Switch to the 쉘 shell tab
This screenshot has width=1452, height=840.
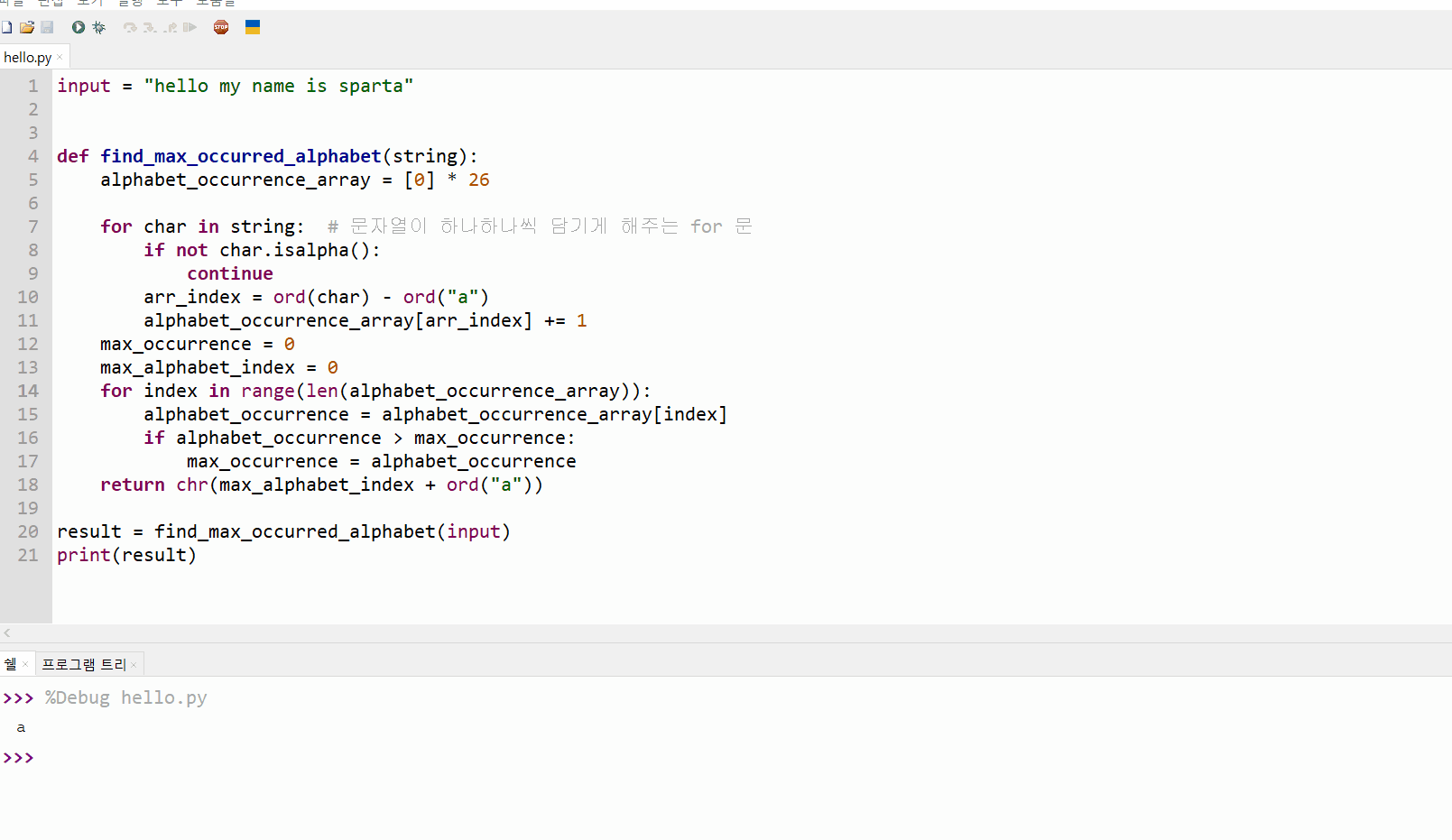[10, 664]
